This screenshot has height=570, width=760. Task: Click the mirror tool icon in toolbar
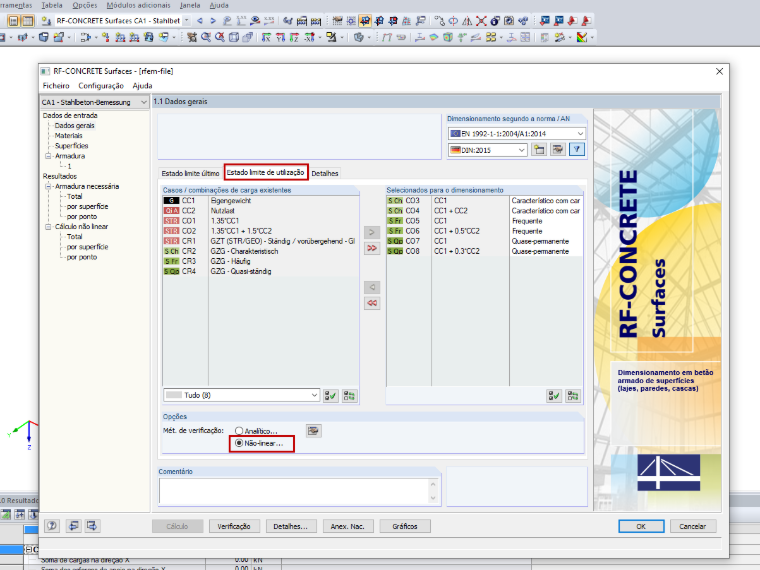(467, 21)
